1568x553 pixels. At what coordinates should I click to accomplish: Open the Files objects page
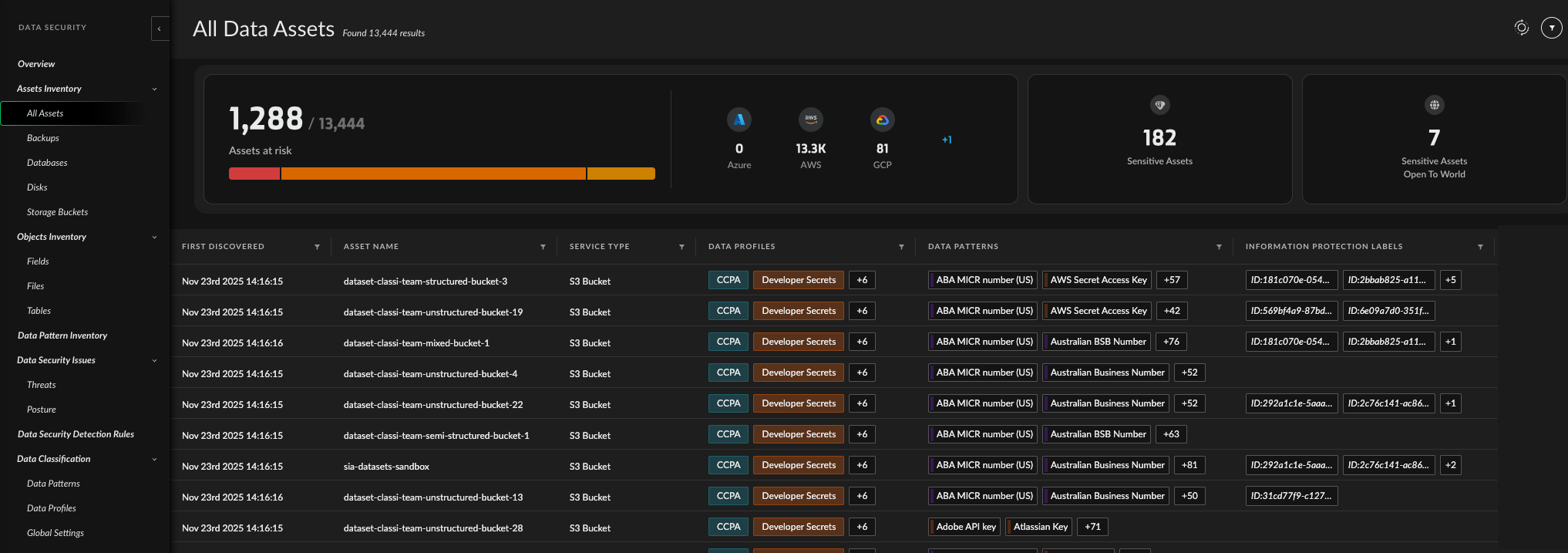(x=35, y=286)
